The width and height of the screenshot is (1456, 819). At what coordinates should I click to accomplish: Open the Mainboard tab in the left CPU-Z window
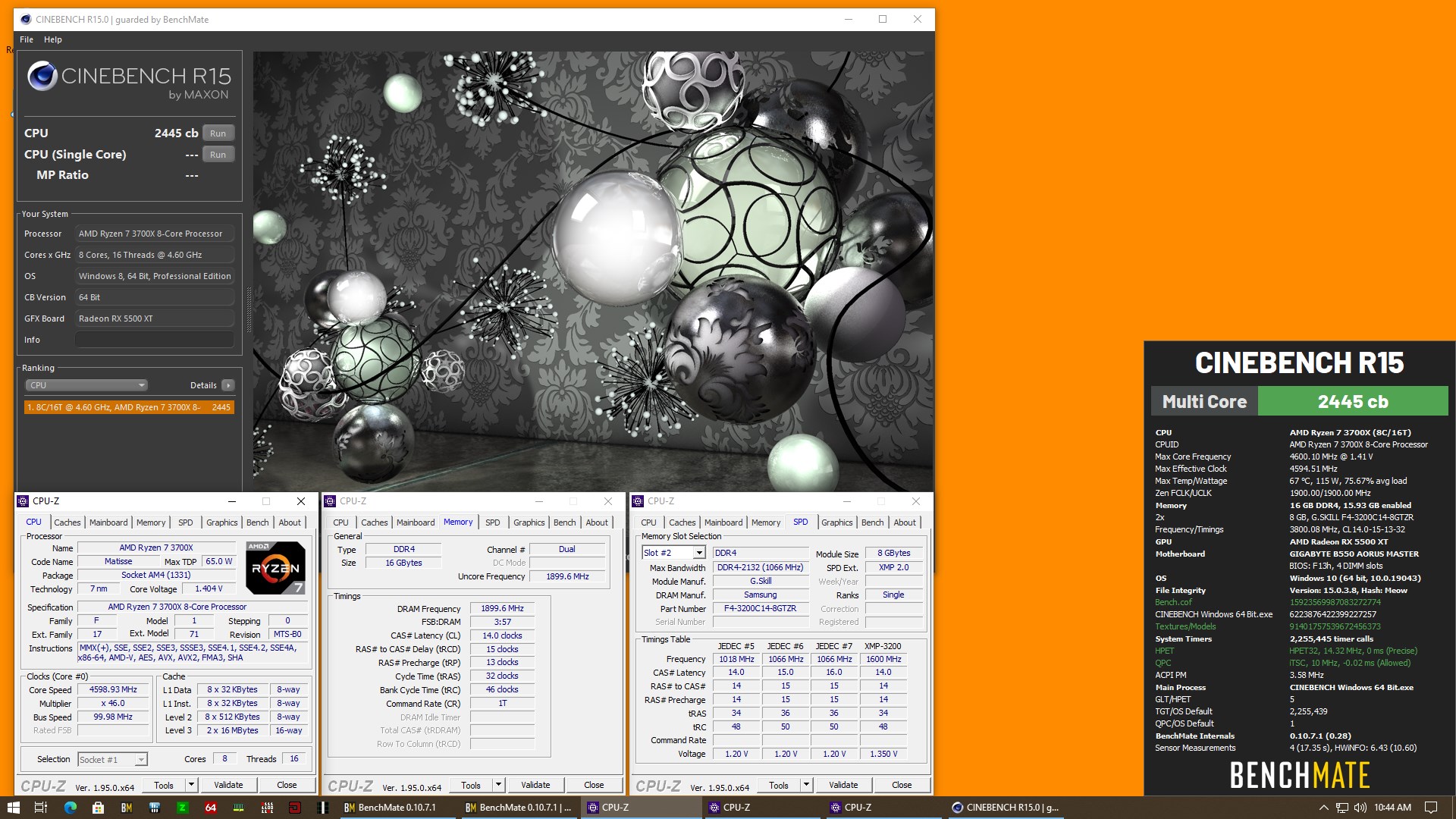[x=108, y=522]
